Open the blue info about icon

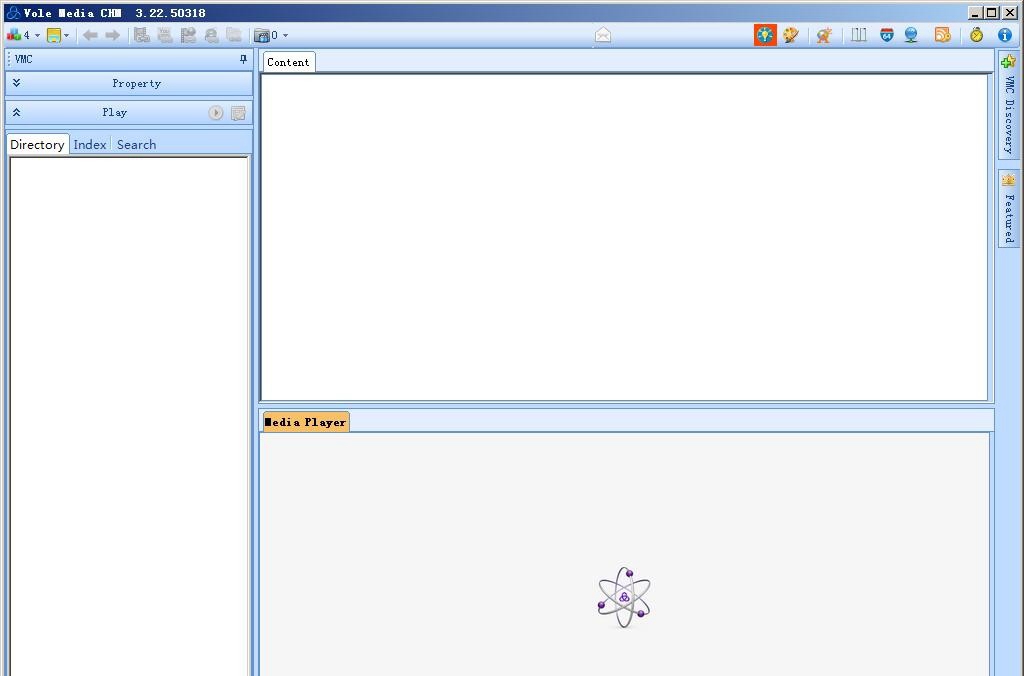point(1005,35)
